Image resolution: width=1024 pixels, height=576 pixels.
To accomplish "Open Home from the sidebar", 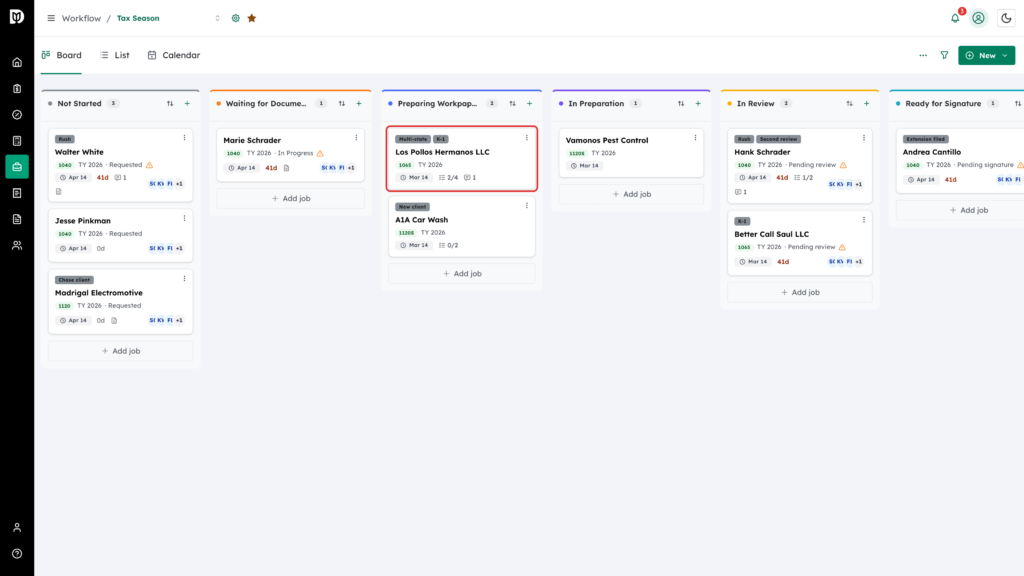I will pos(17,63).
